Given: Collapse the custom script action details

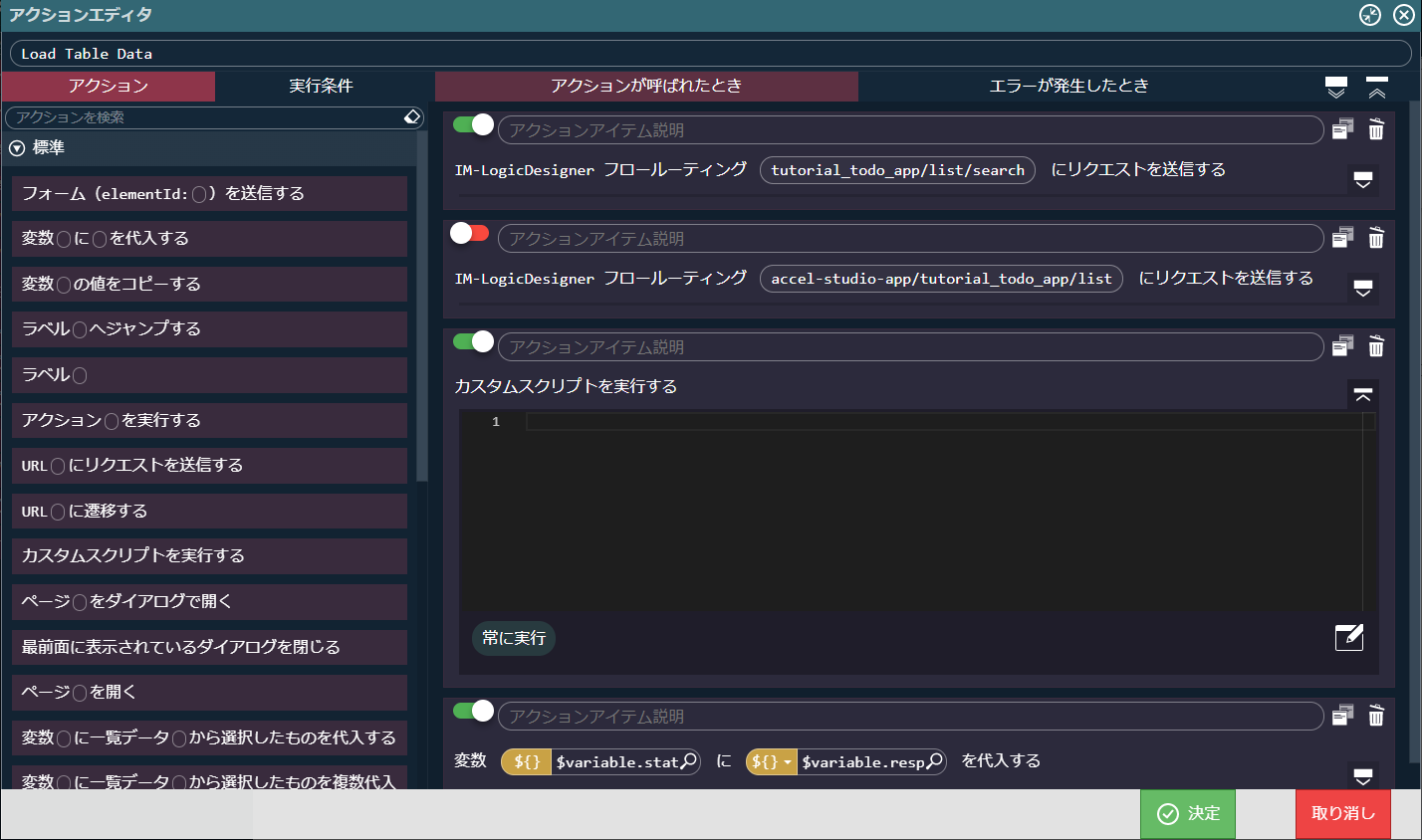Looking at the screenshot, I should point(1363,395).
